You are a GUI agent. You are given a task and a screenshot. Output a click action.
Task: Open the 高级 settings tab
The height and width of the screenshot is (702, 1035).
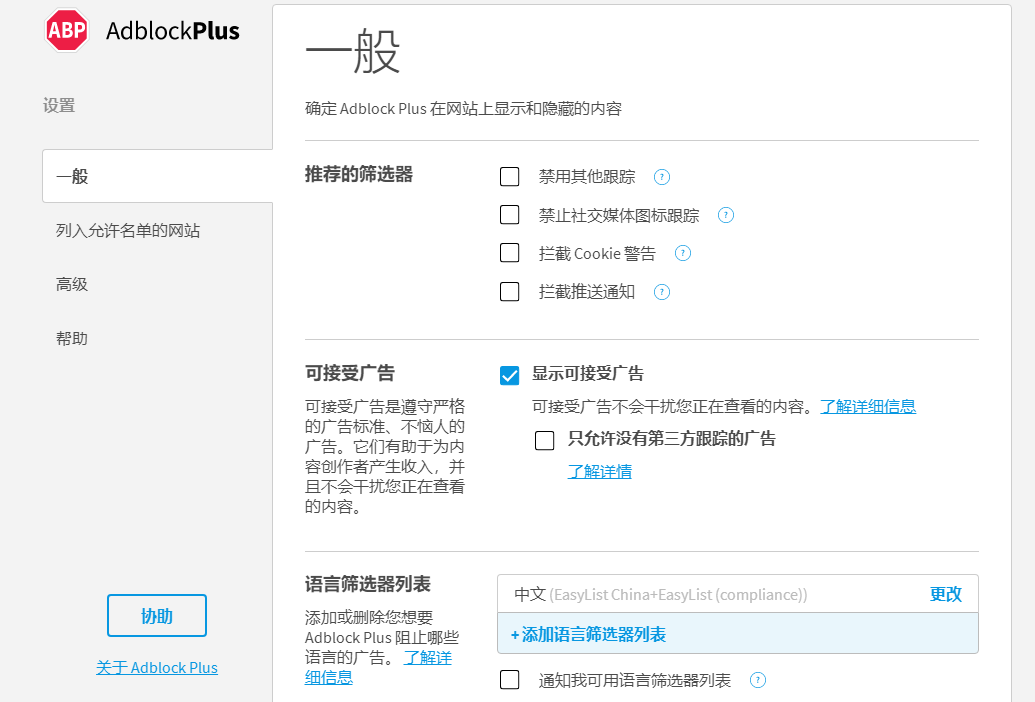click(70, 284)
